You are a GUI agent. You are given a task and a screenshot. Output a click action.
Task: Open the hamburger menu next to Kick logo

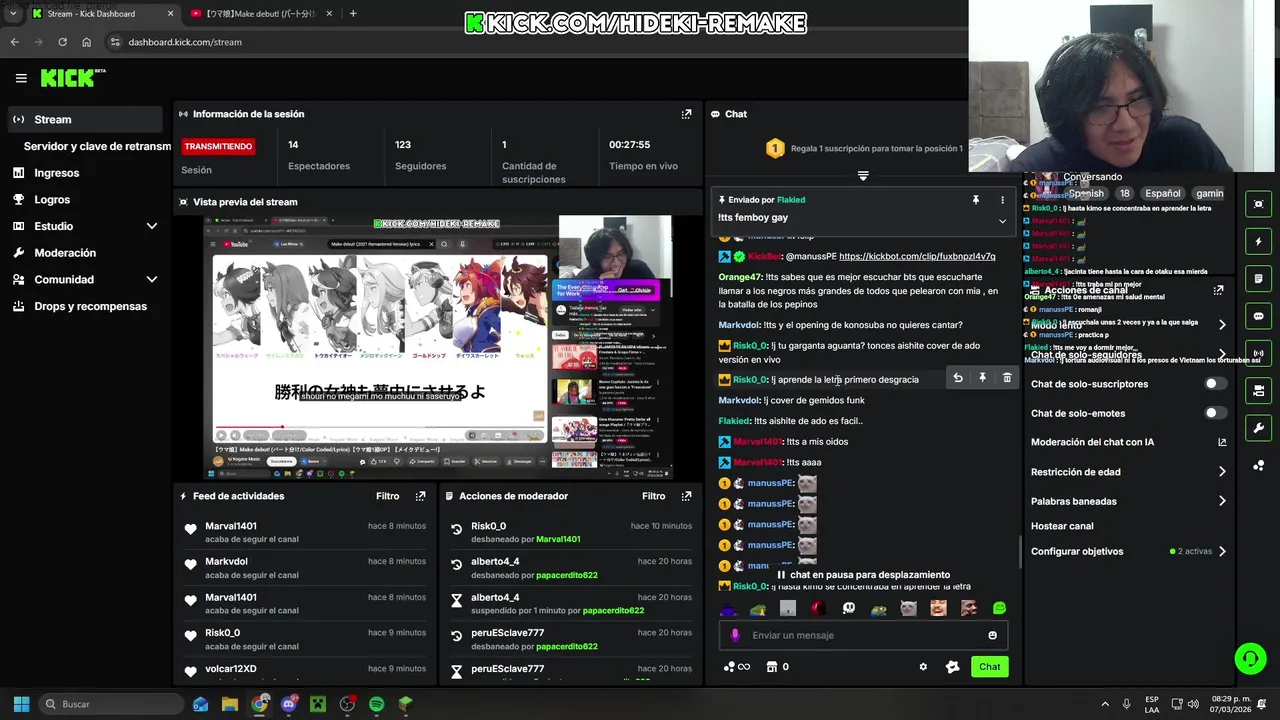point(21,78)
